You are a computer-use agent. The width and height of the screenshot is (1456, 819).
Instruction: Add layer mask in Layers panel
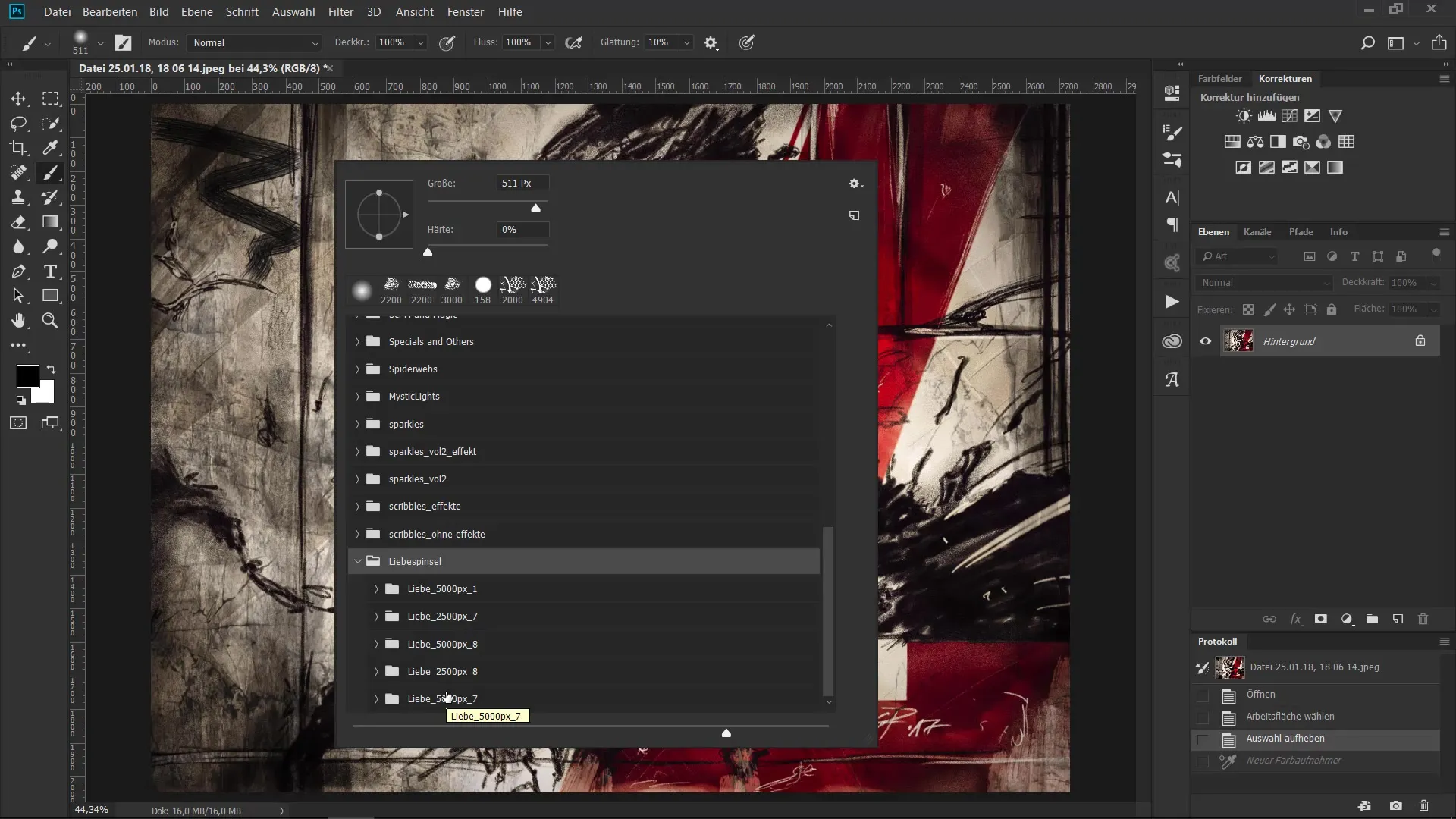point(1320,619)
